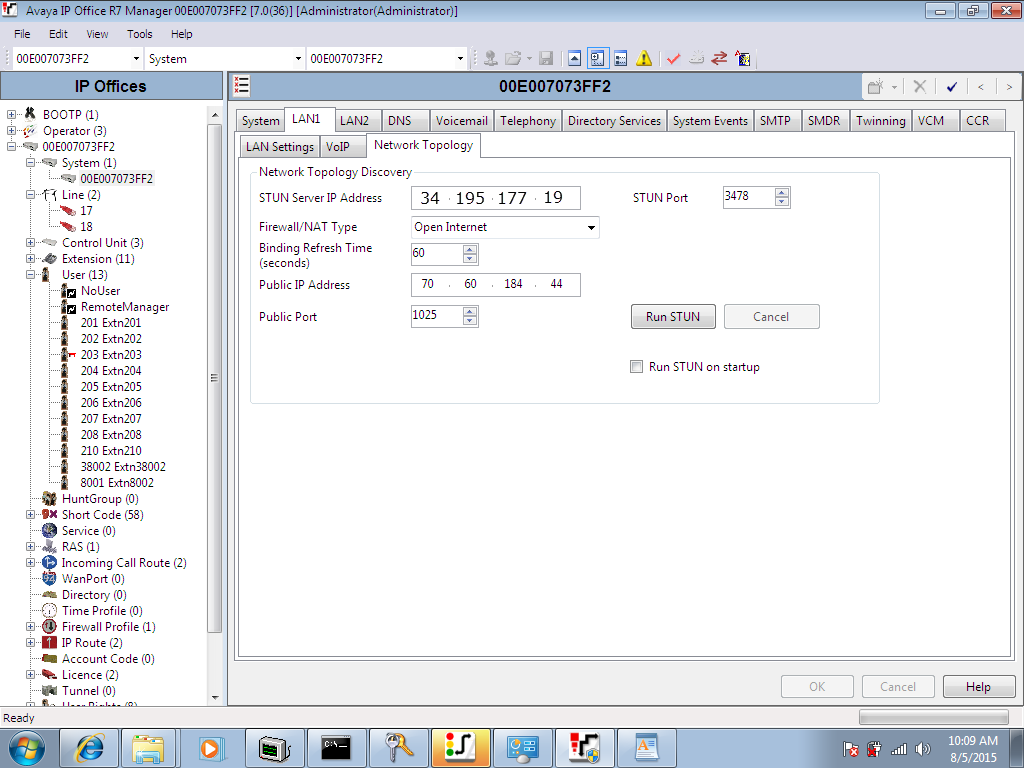Click the next record arrow in header
This screenshot has width=1024, height=768.
(x=1009, y=87)
